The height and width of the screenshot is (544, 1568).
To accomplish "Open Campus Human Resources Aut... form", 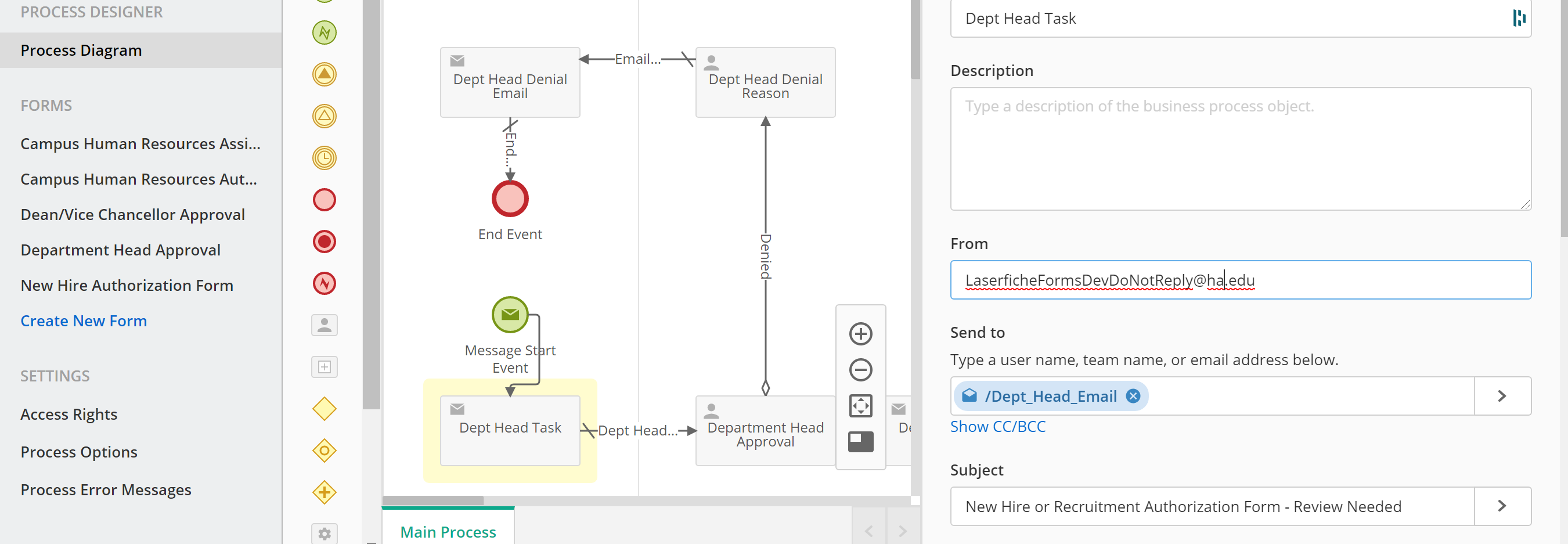I will point(139,179).
